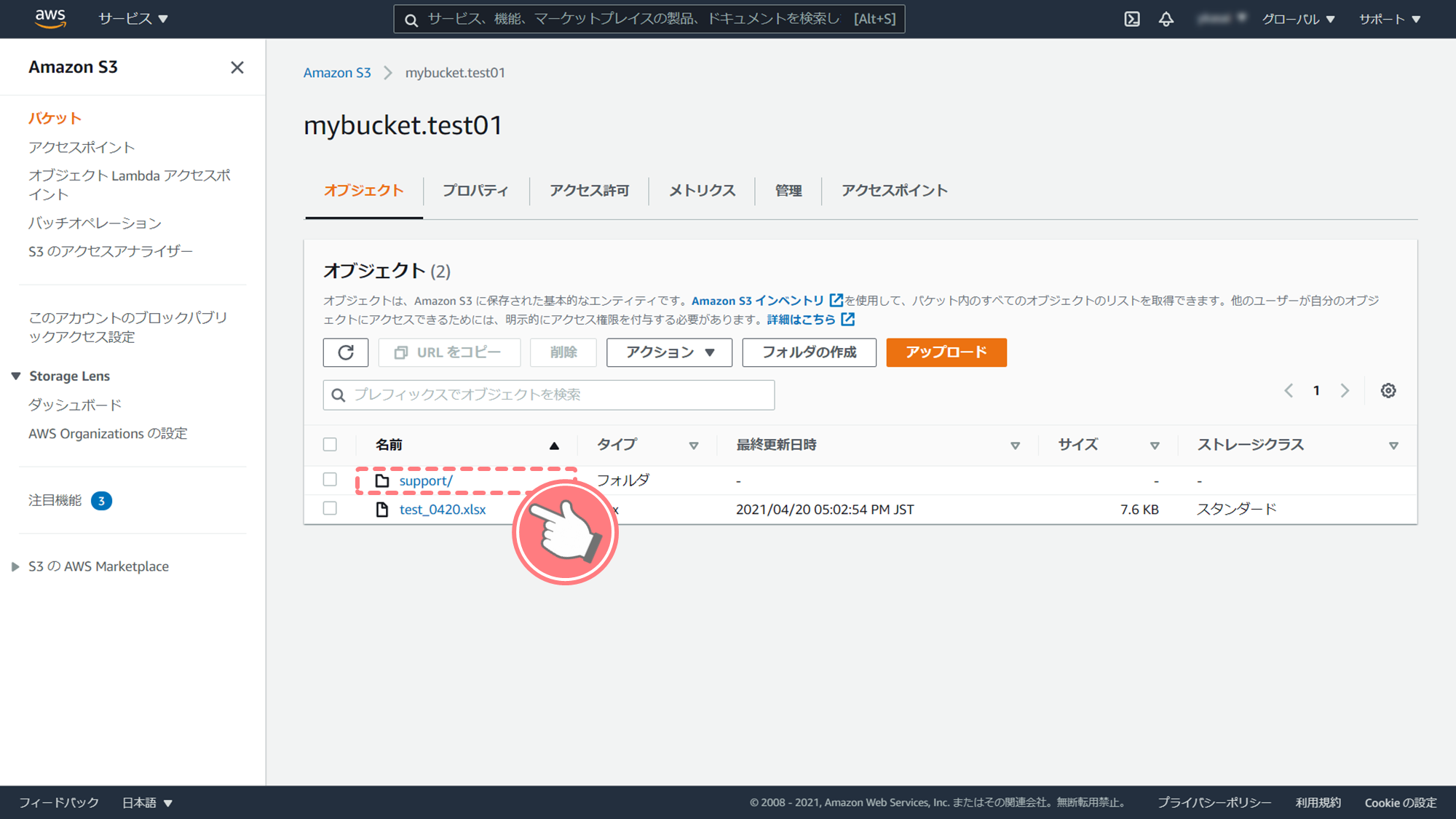Open the notifications bell
Screen dimensions: 1456x819
click(x=1166, y=19)
